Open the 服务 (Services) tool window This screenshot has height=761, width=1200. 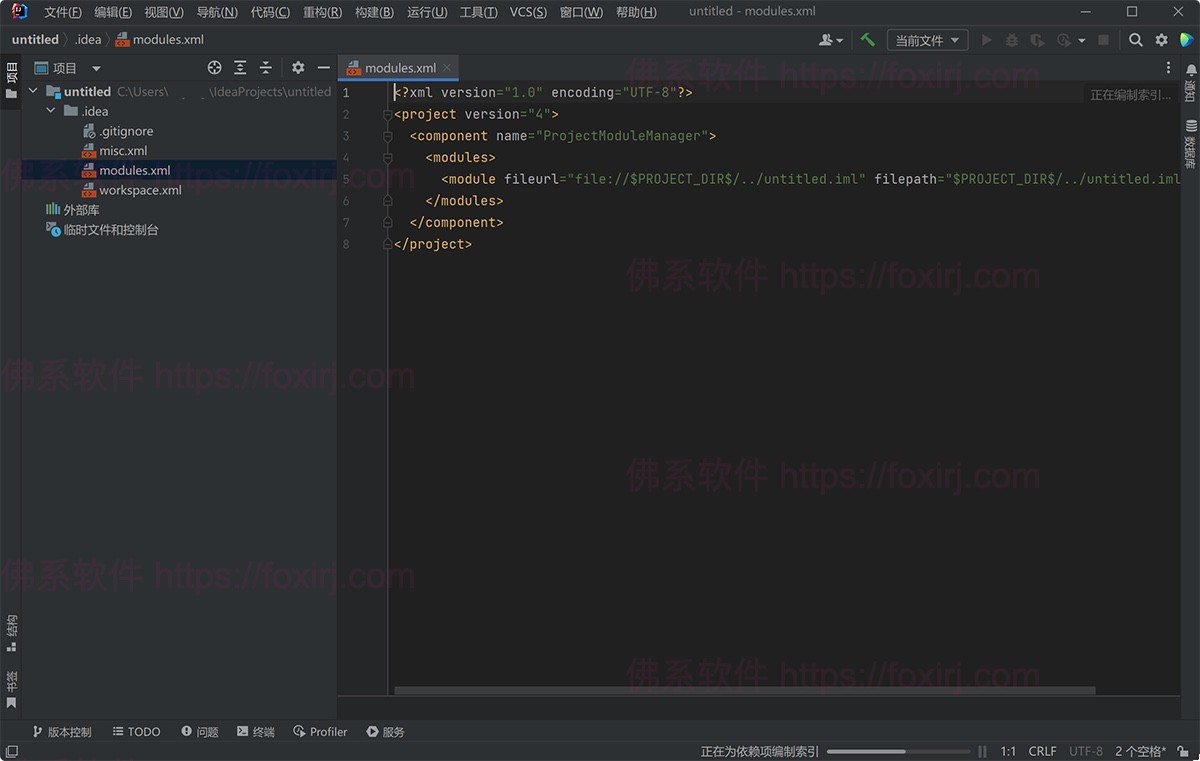click(385, 731)
